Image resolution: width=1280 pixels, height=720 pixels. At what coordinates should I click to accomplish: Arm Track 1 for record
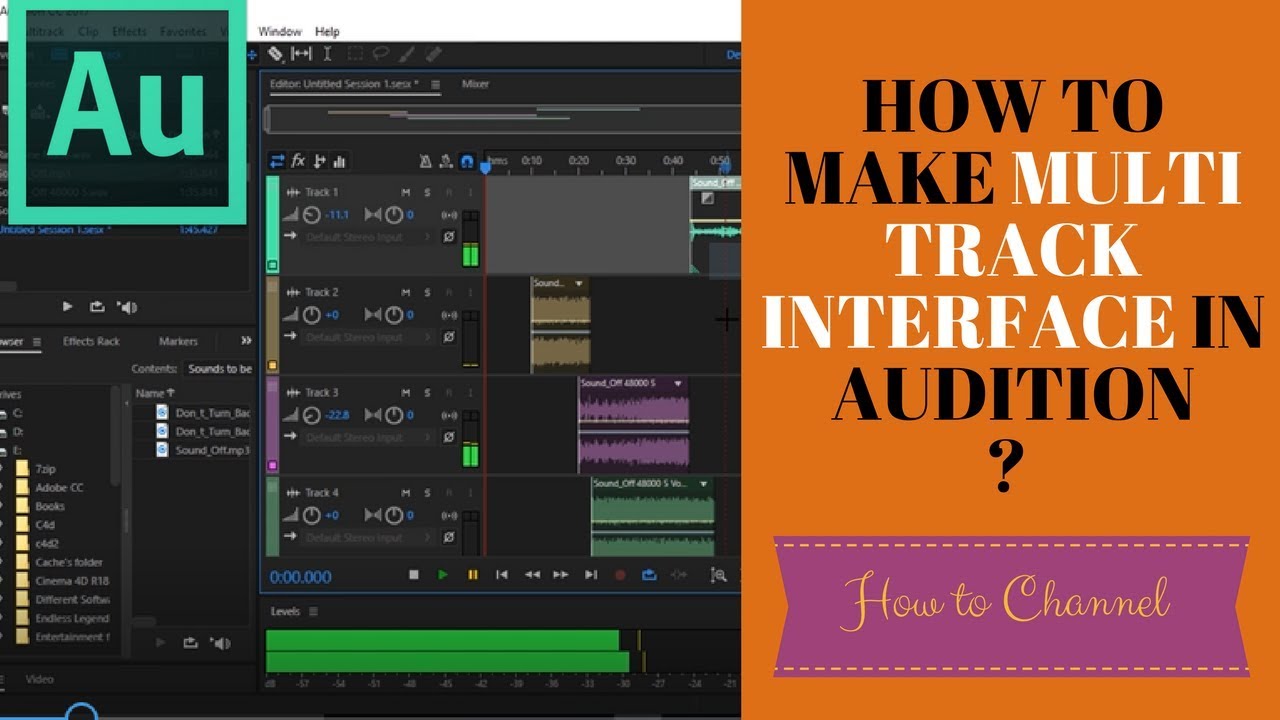point(449,192)
